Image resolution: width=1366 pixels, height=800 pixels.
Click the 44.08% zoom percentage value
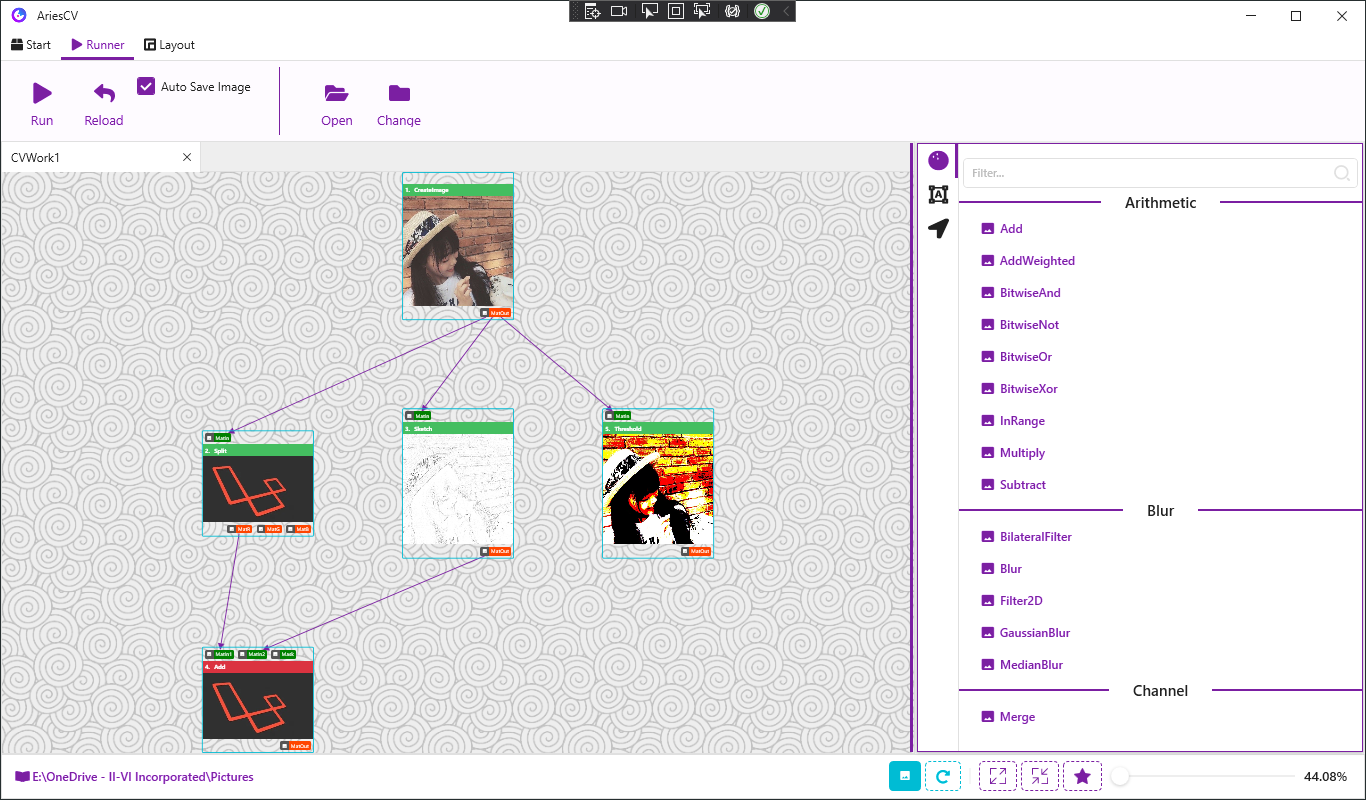pyautogui.click(x=1325, y=776)
